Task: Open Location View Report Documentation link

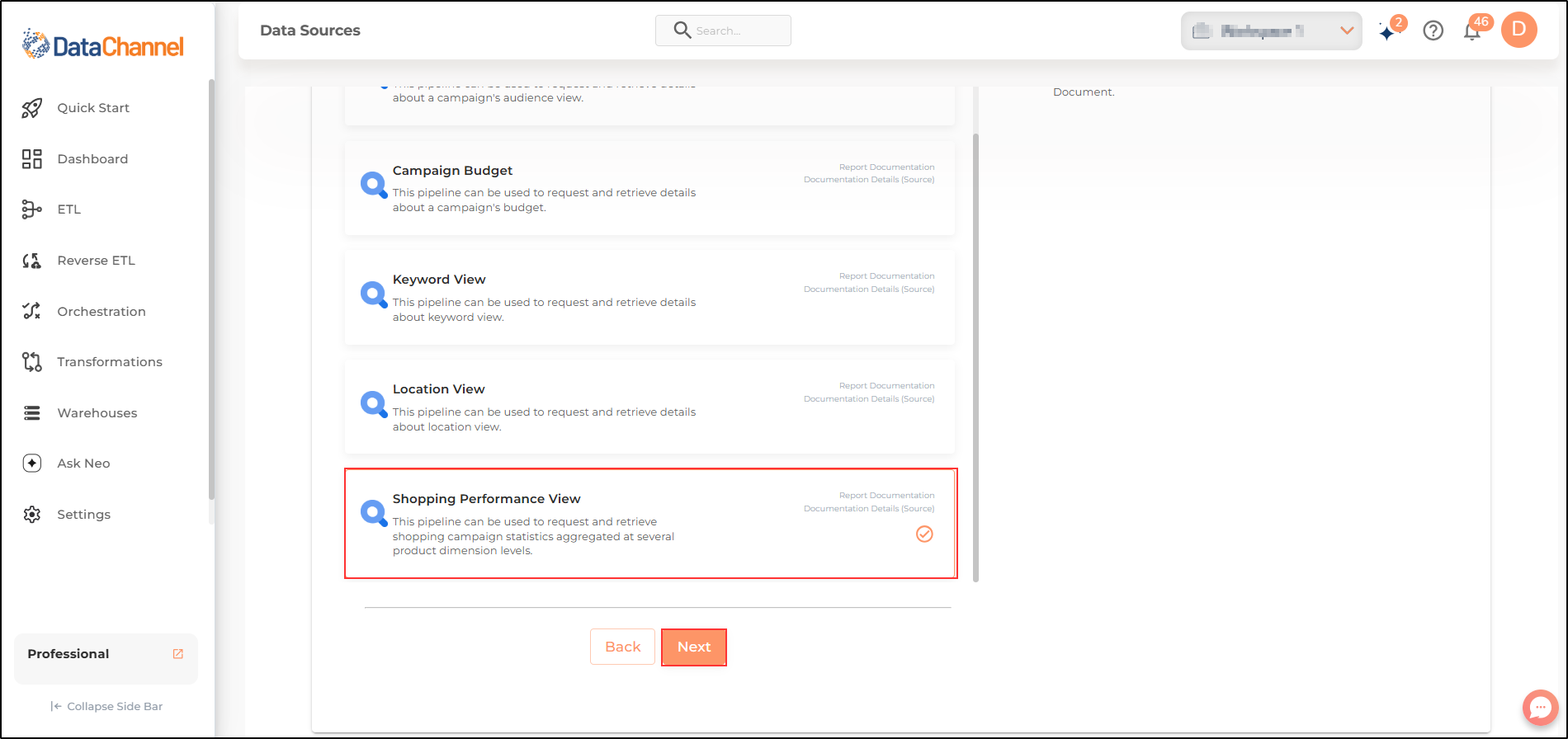Action: (887, 386)
